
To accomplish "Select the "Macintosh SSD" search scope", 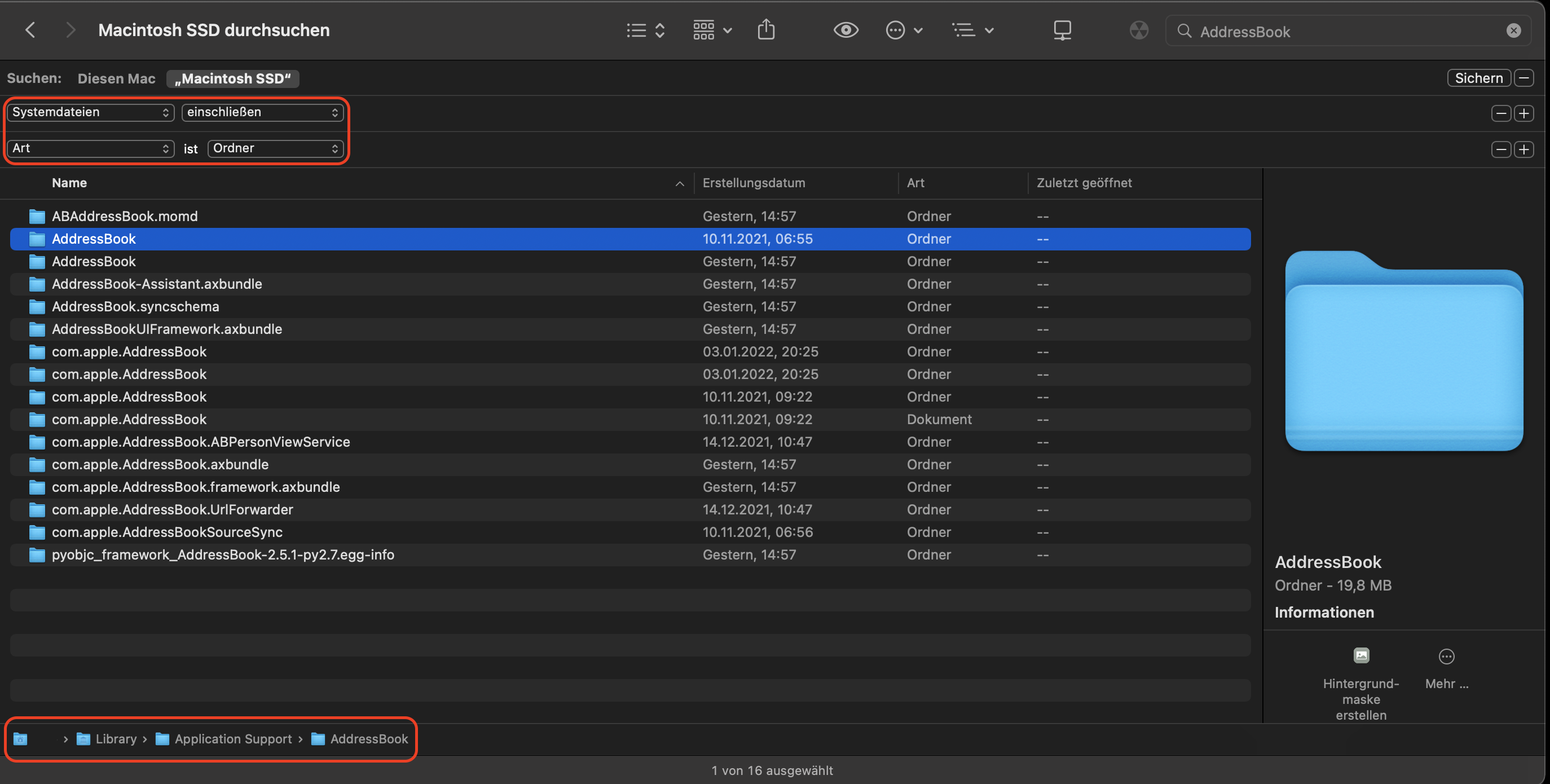I will (232, 78).
